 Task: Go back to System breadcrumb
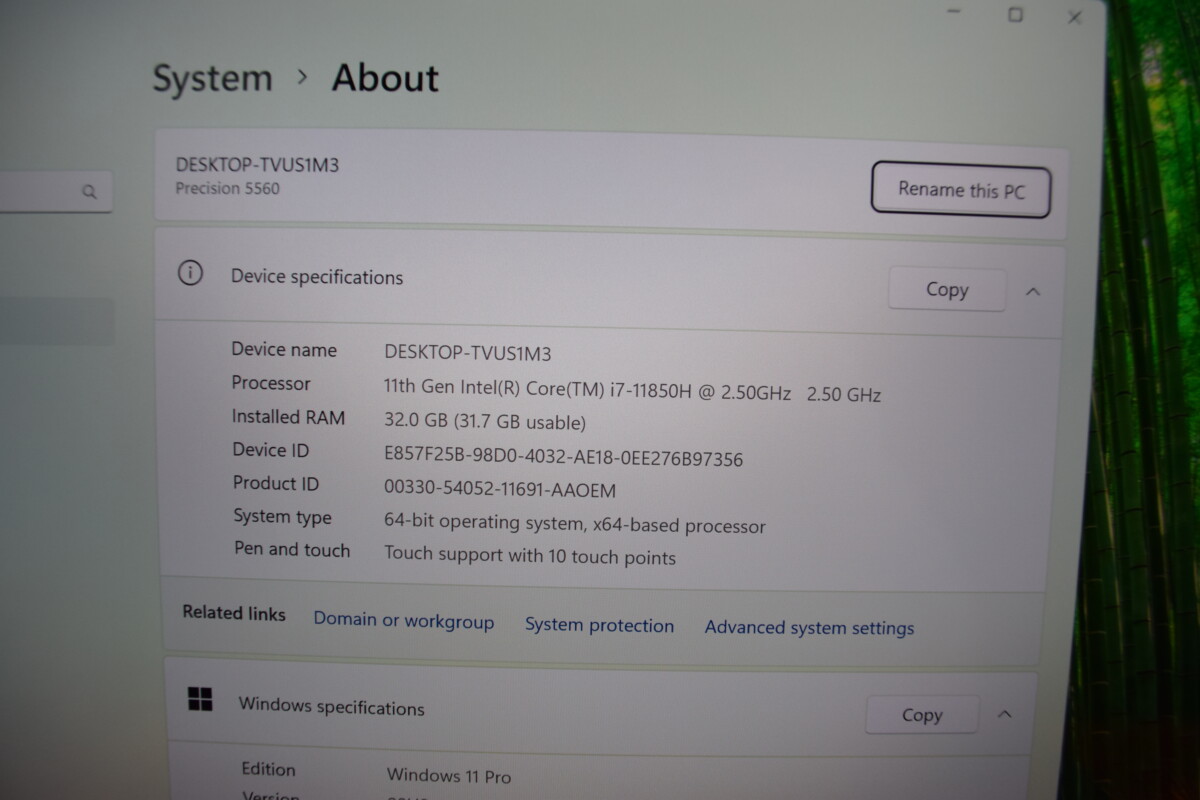[x=212, y=78]
